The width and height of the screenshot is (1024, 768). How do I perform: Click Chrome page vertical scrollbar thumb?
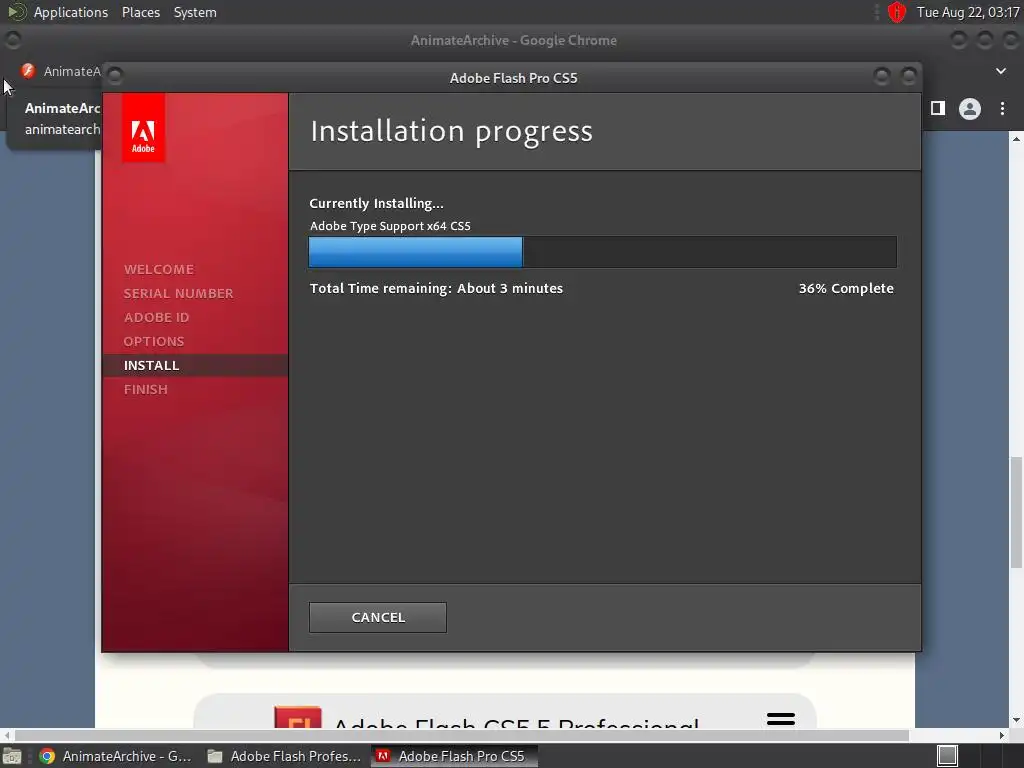[1016, 512]
